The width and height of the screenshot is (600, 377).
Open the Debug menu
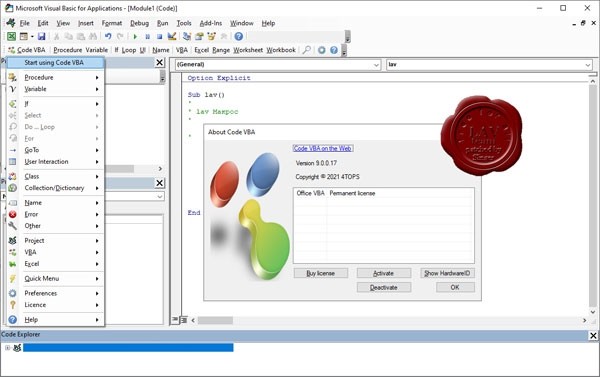click(139, 23)
